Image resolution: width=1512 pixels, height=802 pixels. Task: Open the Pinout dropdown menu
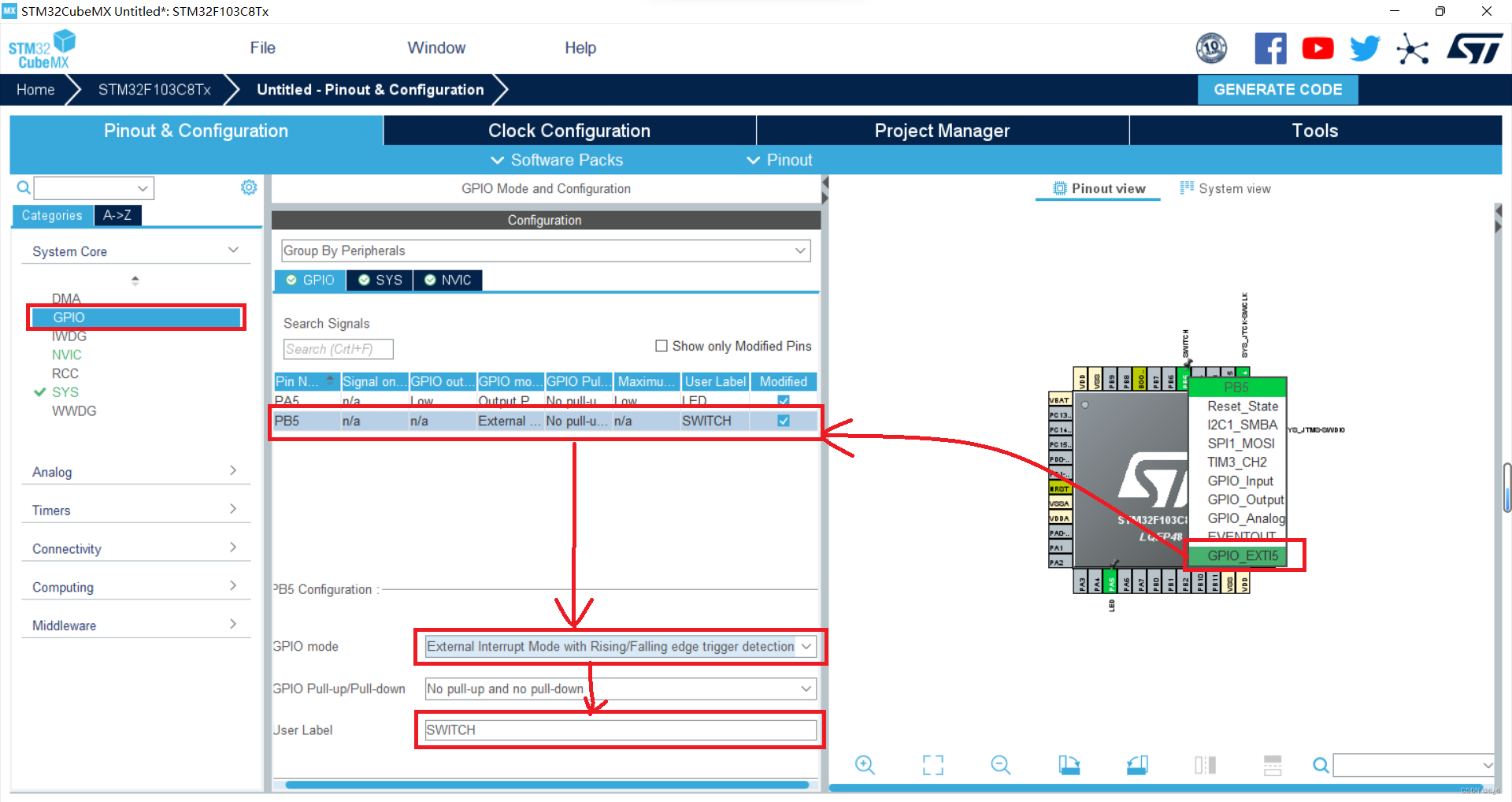click(x=780, y=160)
